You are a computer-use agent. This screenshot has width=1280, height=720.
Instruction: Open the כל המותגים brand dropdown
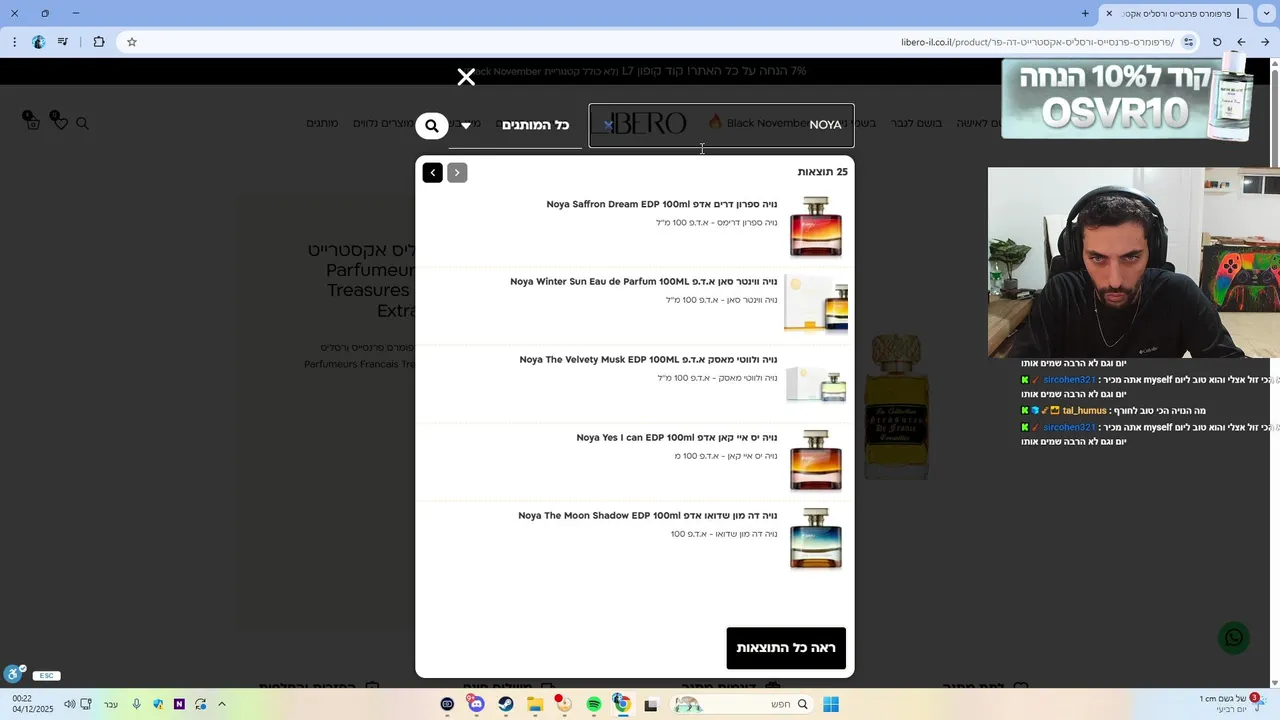click(515, 126)
